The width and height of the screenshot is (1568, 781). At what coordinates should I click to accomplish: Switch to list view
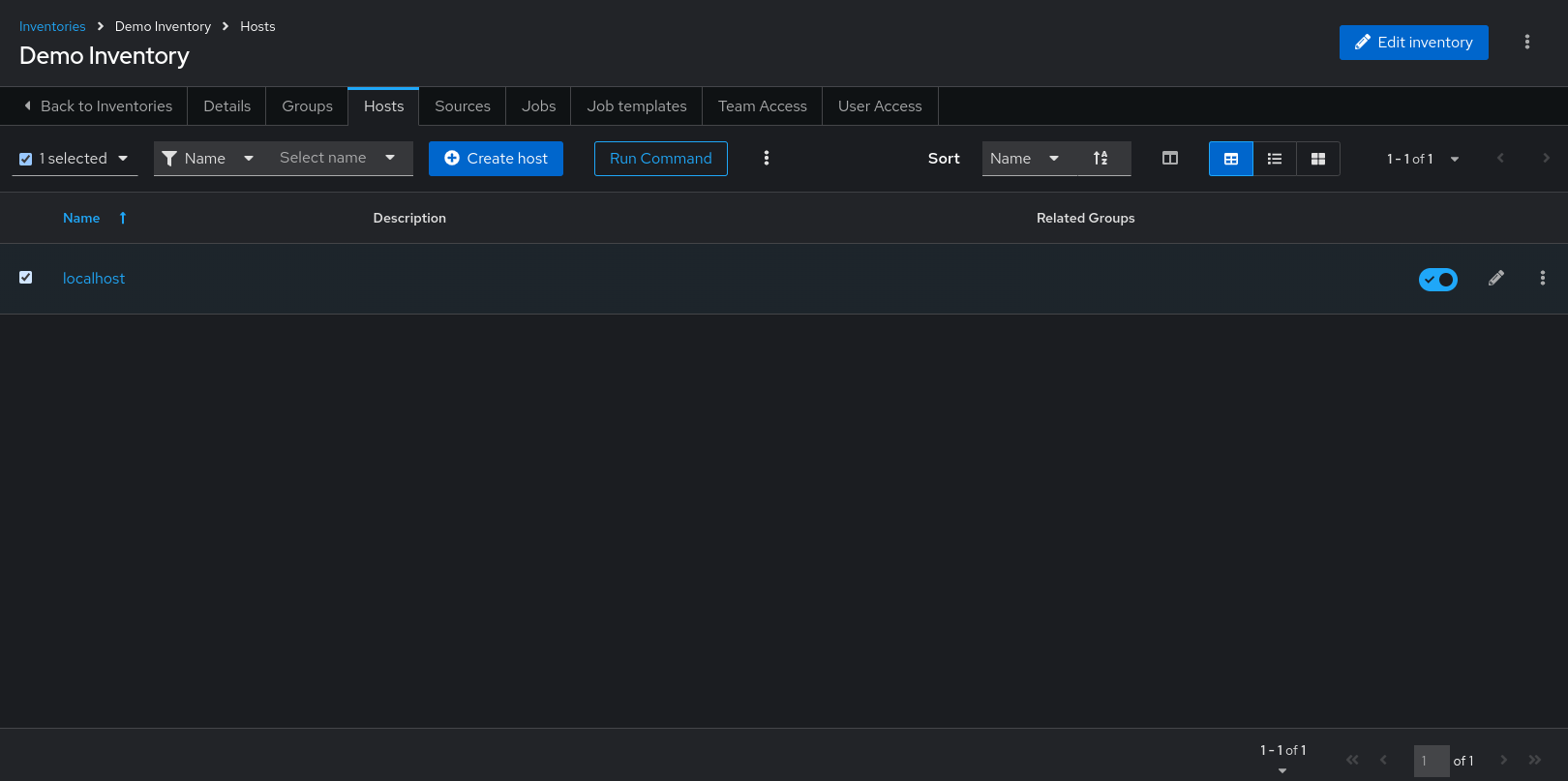[x=1275, y=159]
